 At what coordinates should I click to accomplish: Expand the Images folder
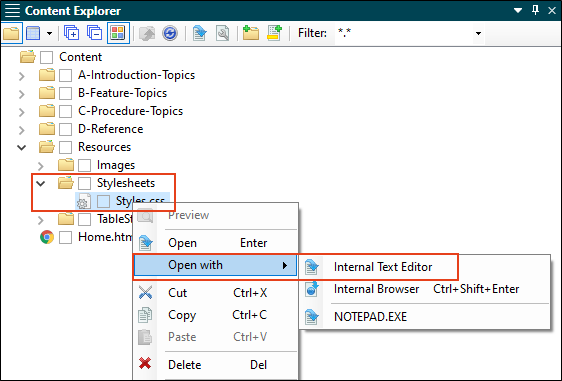(41, 166)
